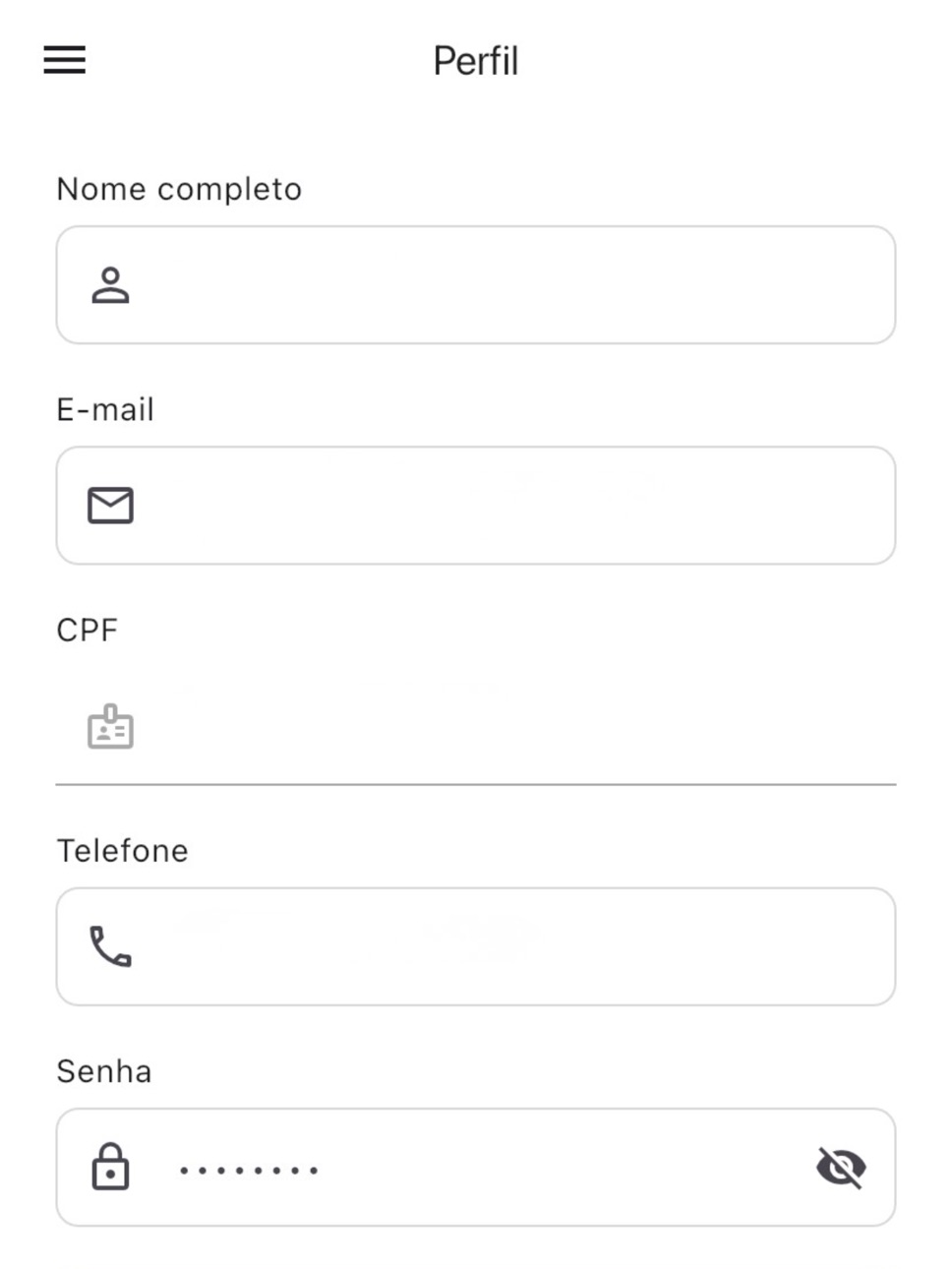This screenshot has height=1269, width=952.
Task: Click the underline beneath the CPF field
Action: [x=476, y=784]
